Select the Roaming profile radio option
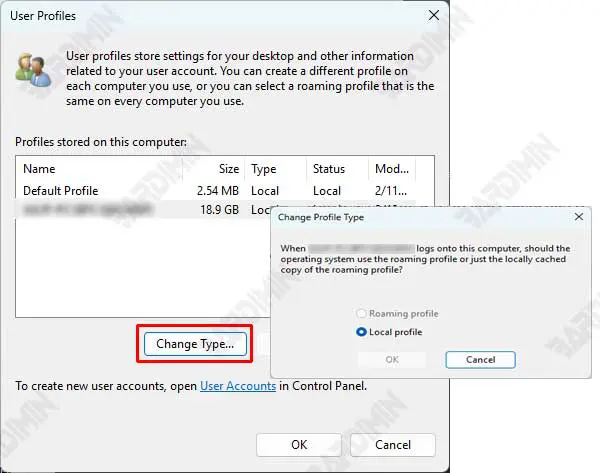 click(x=397, y=313)
